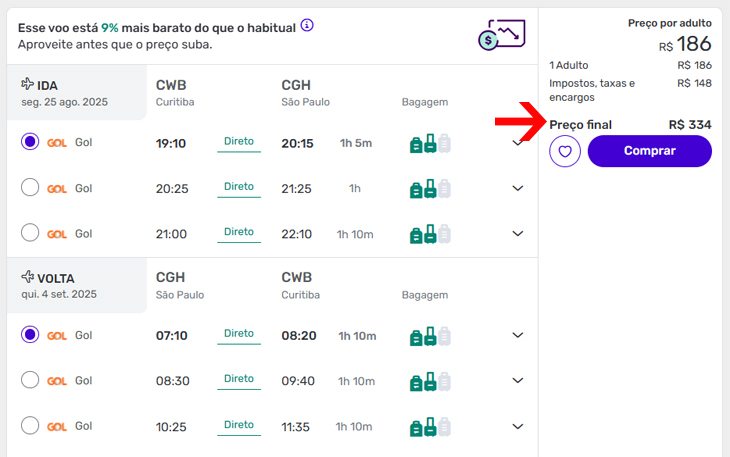The width and height of the screenshot is (730, 457).
Task: Expand details of the 20:25 outbound flight
Action: pos(518,188)
